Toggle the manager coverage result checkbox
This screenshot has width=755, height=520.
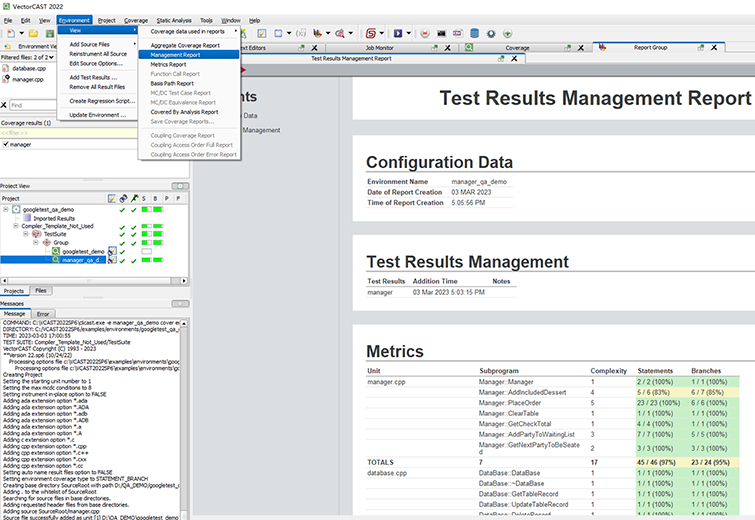click(x=5, y=144)
